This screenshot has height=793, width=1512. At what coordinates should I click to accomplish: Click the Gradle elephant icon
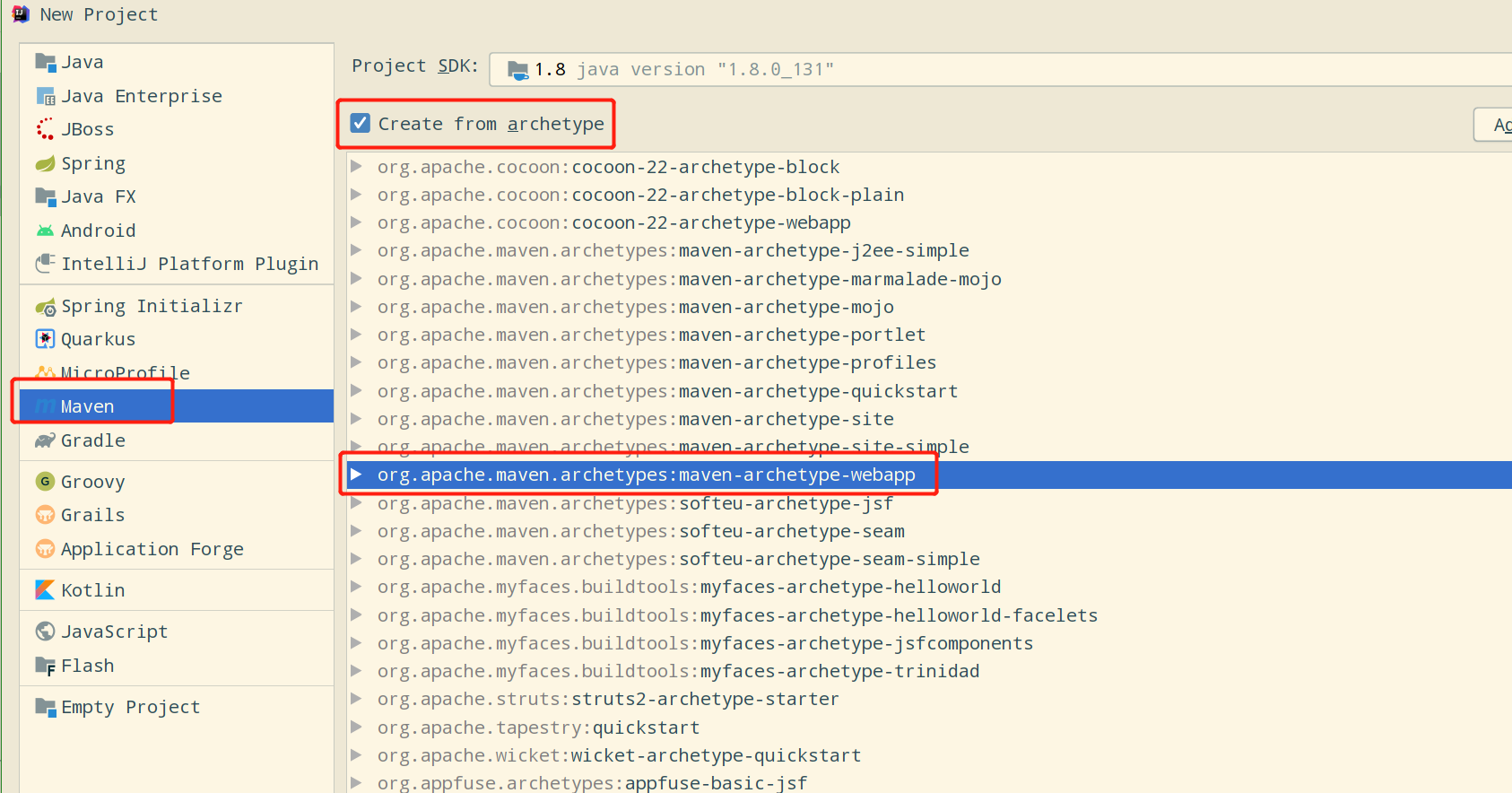tap(45, 440)
